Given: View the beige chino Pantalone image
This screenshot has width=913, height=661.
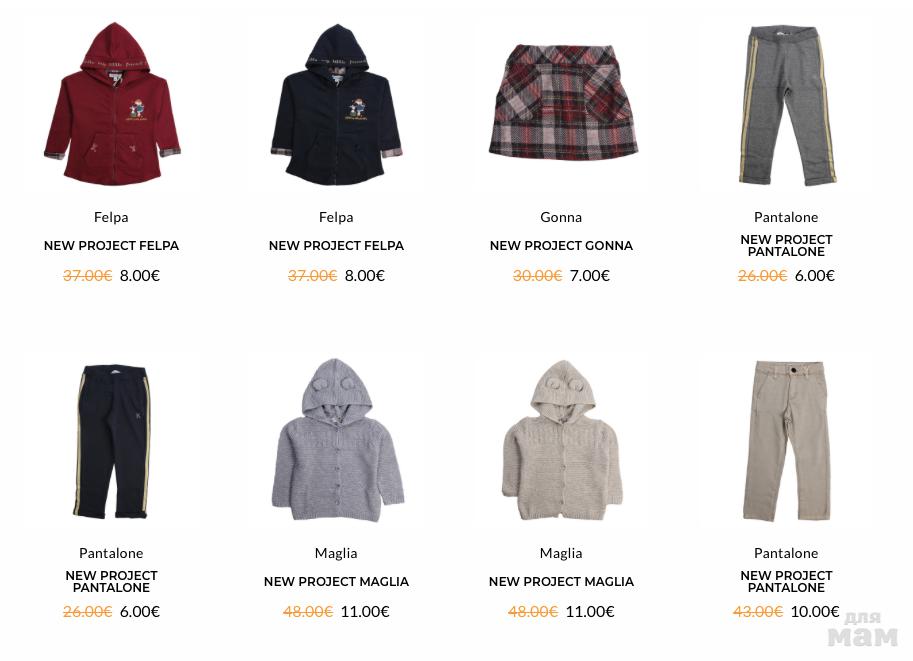Looking at the screenshot, I should coord(786,440).
